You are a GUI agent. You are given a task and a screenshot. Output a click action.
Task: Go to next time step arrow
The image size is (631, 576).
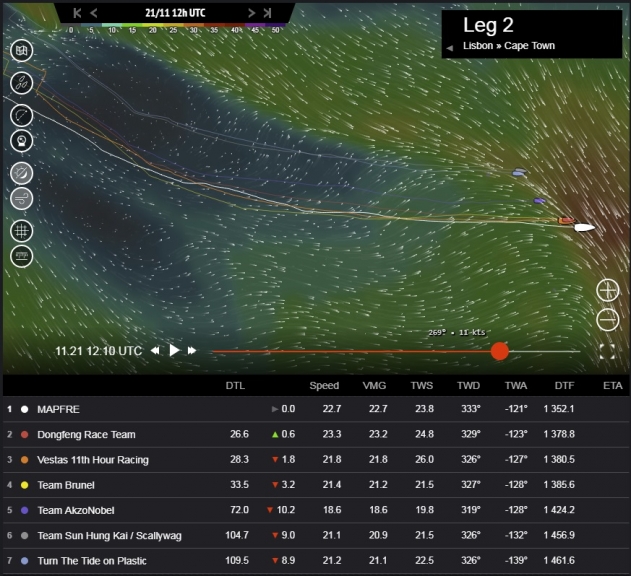coord(252,13)
